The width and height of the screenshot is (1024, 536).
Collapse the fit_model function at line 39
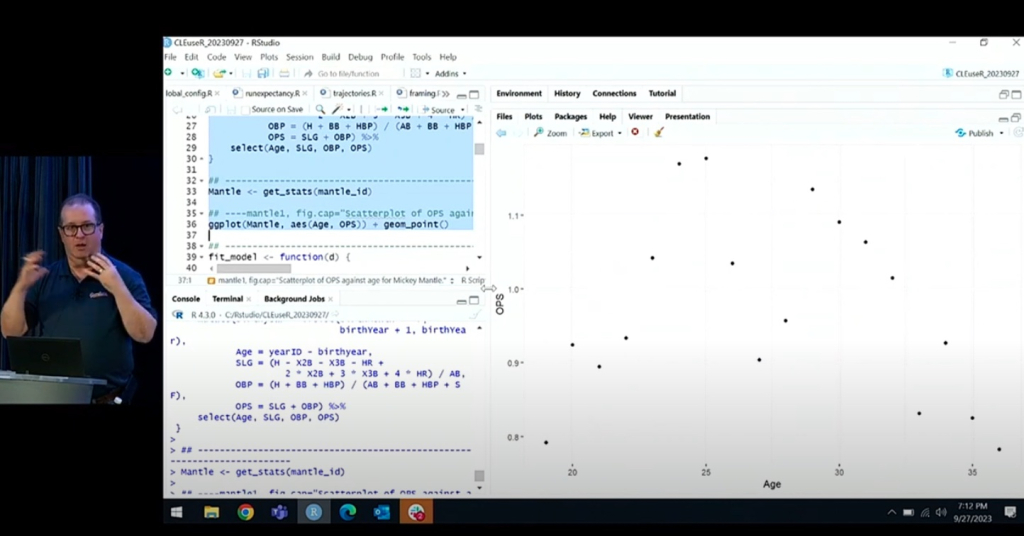click(x=202, y=257)
